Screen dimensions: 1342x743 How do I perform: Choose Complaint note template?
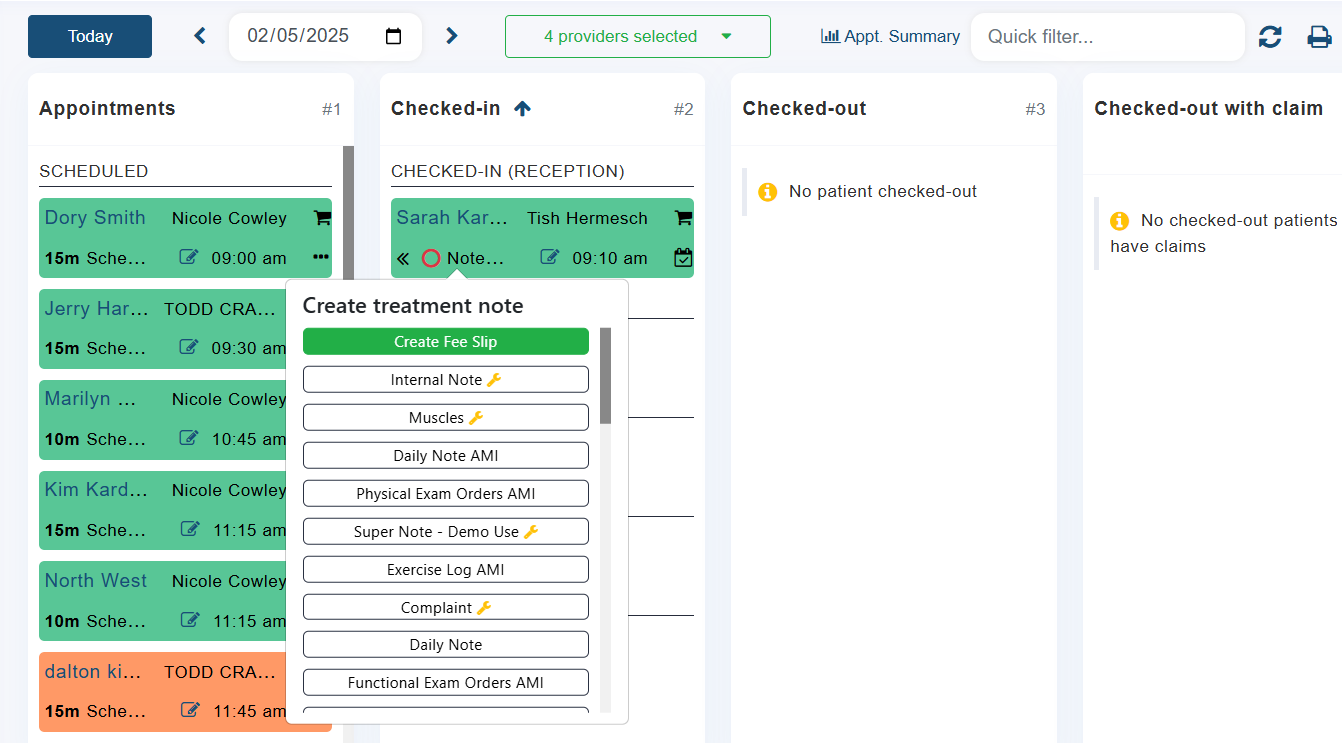pyautogui.click(x=446, y=608)
